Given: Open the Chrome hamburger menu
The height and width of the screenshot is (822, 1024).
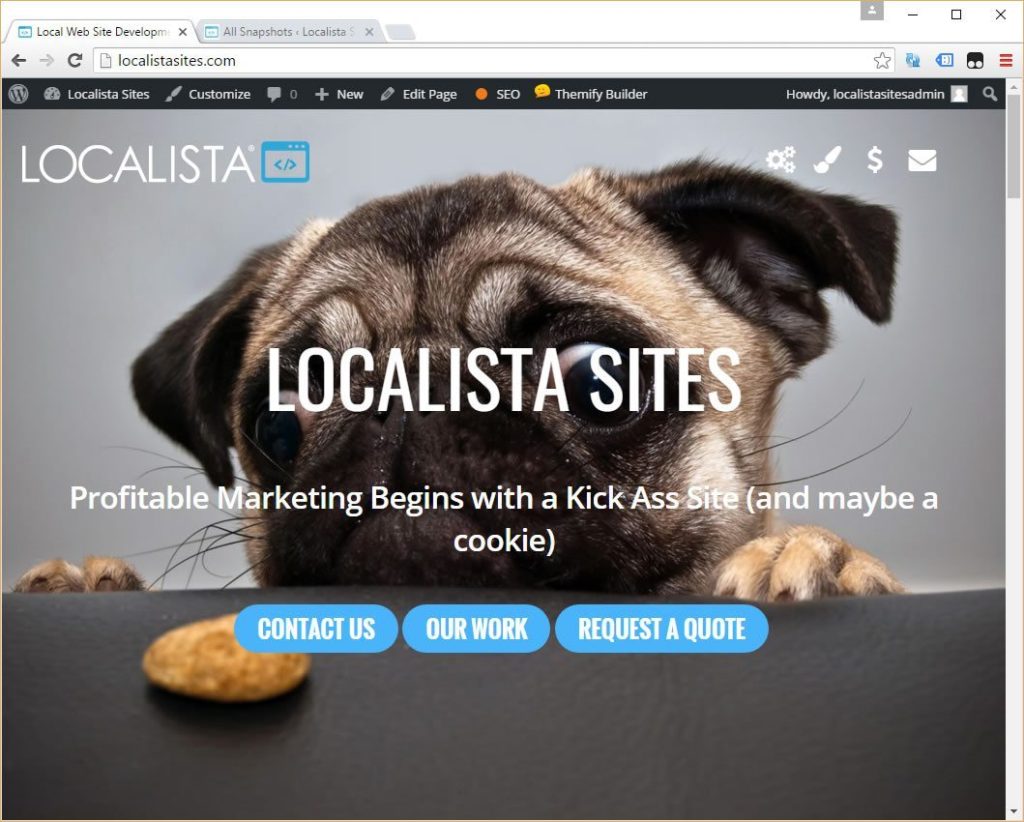Looking at the screenshot, I should (x=1005, y=61).
